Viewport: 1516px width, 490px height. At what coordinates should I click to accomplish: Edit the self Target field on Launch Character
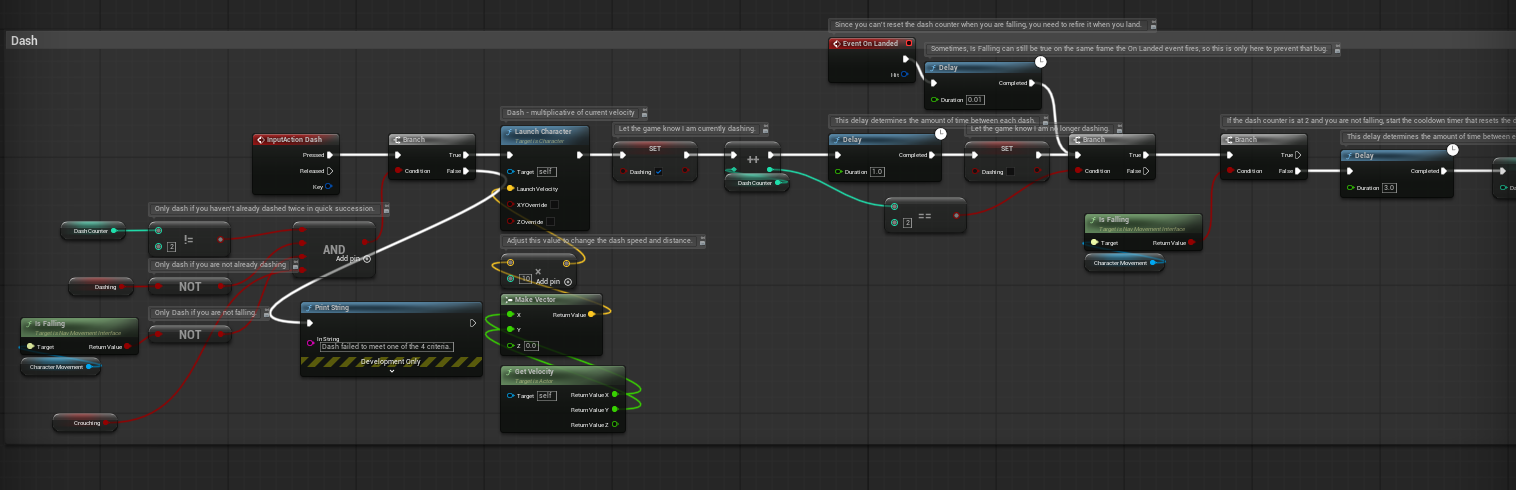coord(546,172)
